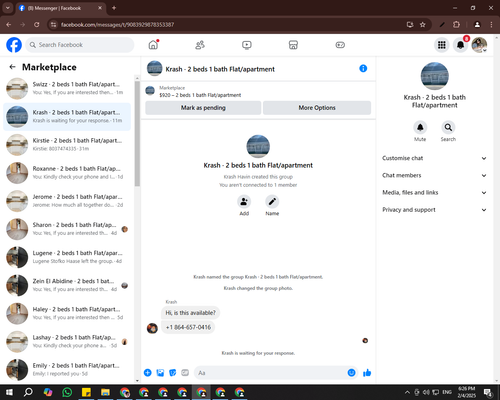
Task: Click More Options button
Action: click(x=317, y=108)
